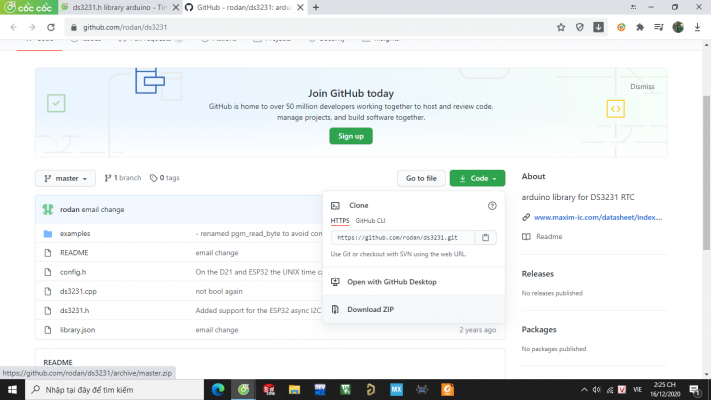Click the volume speaker tray icon
The height and width of the screenshot is (400, 711).
pyautogui.click(x=597, y=390)
